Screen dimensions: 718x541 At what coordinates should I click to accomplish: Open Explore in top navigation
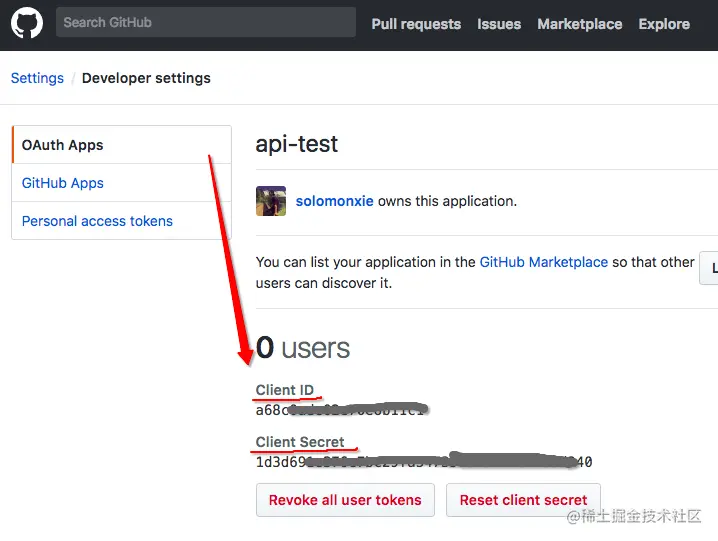pyautogui.click(x=664, y=24)
